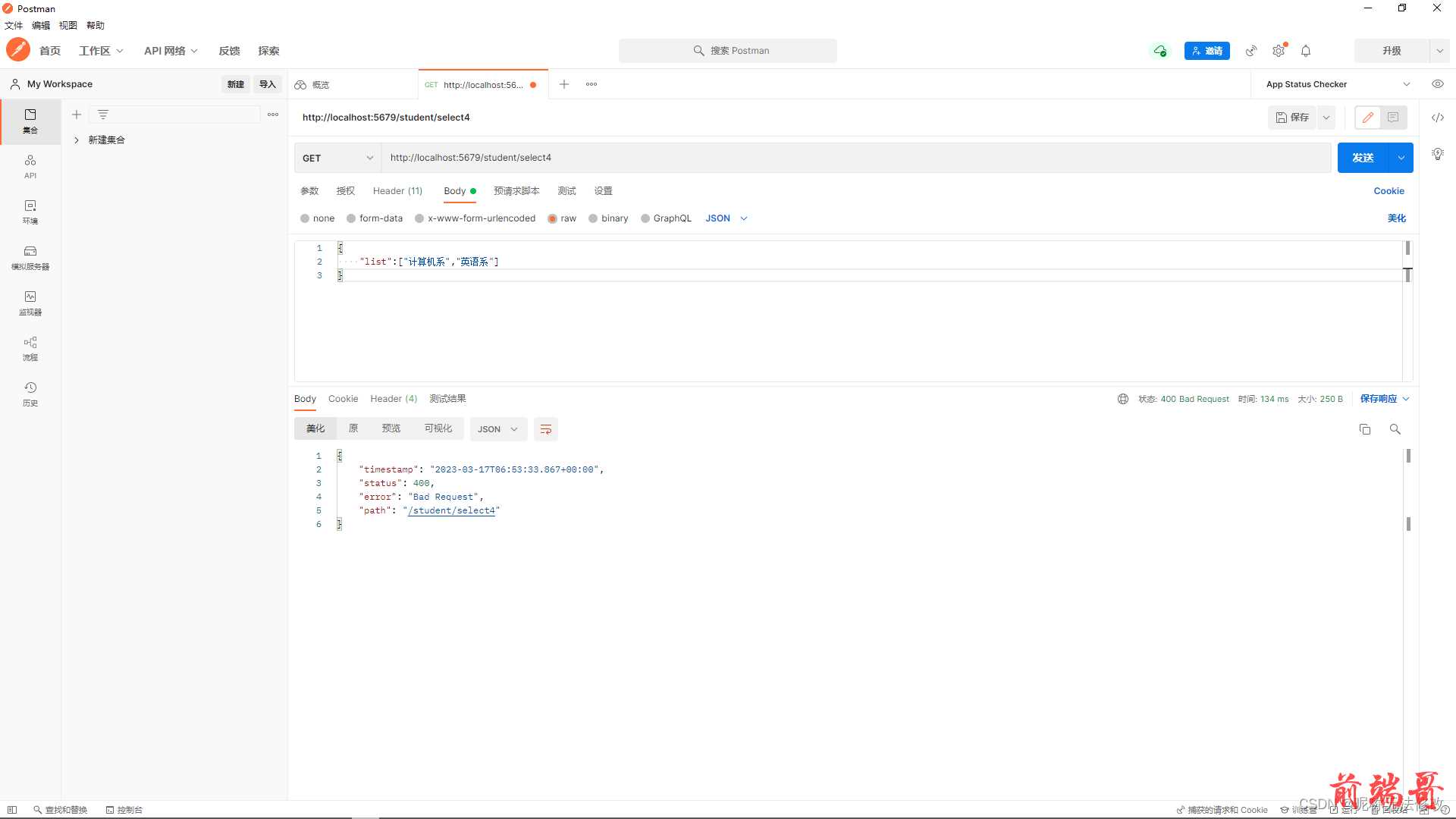Open the GET request method dropdown

pyautogui.click(x=337, y=158)
